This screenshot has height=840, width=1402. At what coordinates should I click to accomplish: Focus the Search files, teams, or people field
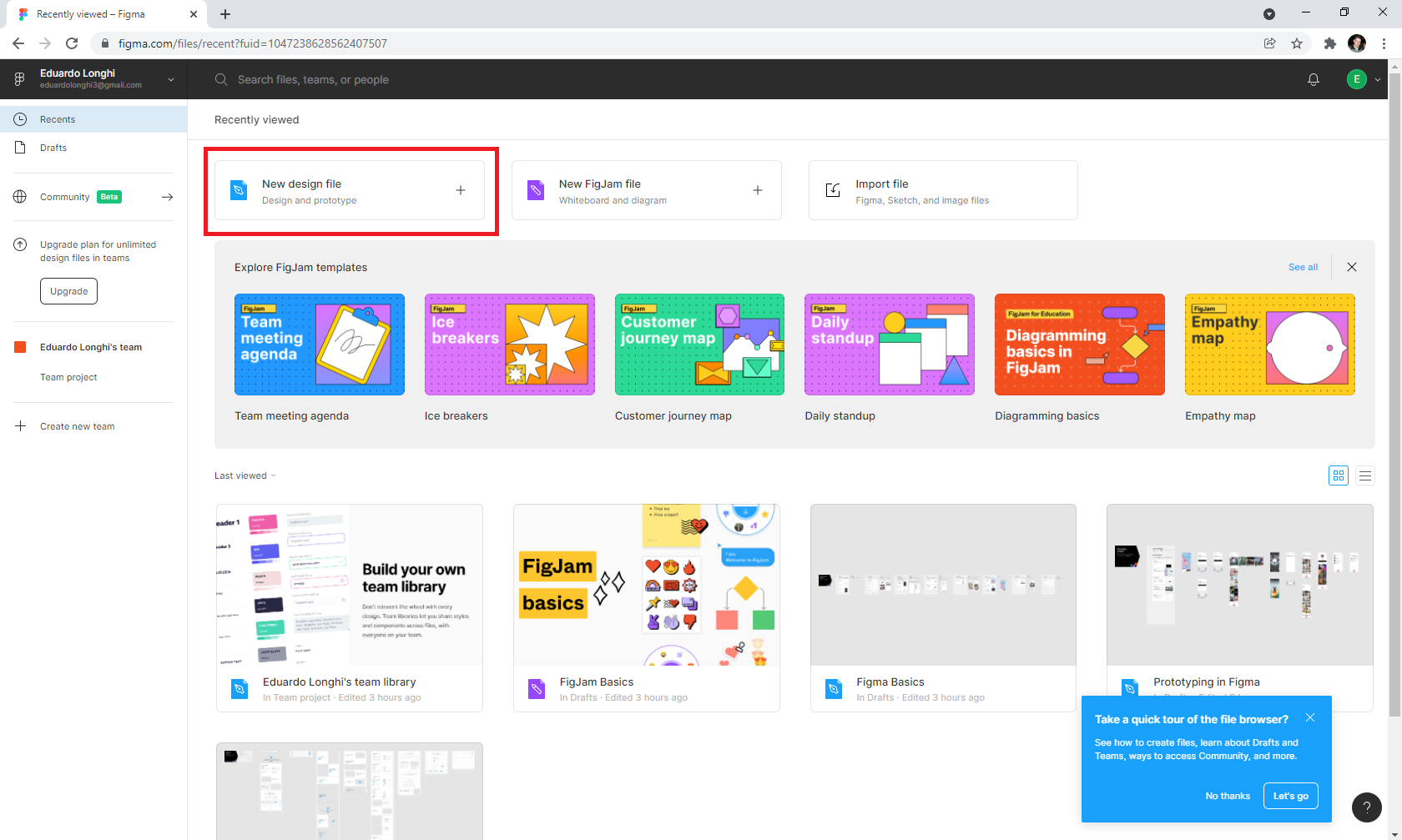pyautogui.click(x=313, y=80)
